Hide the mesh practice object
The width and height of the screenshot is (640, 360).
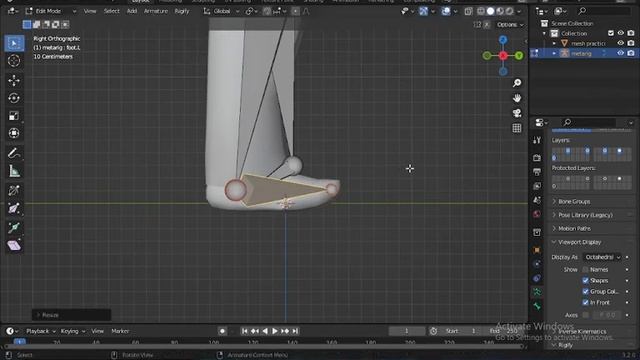tap(620, 43)
